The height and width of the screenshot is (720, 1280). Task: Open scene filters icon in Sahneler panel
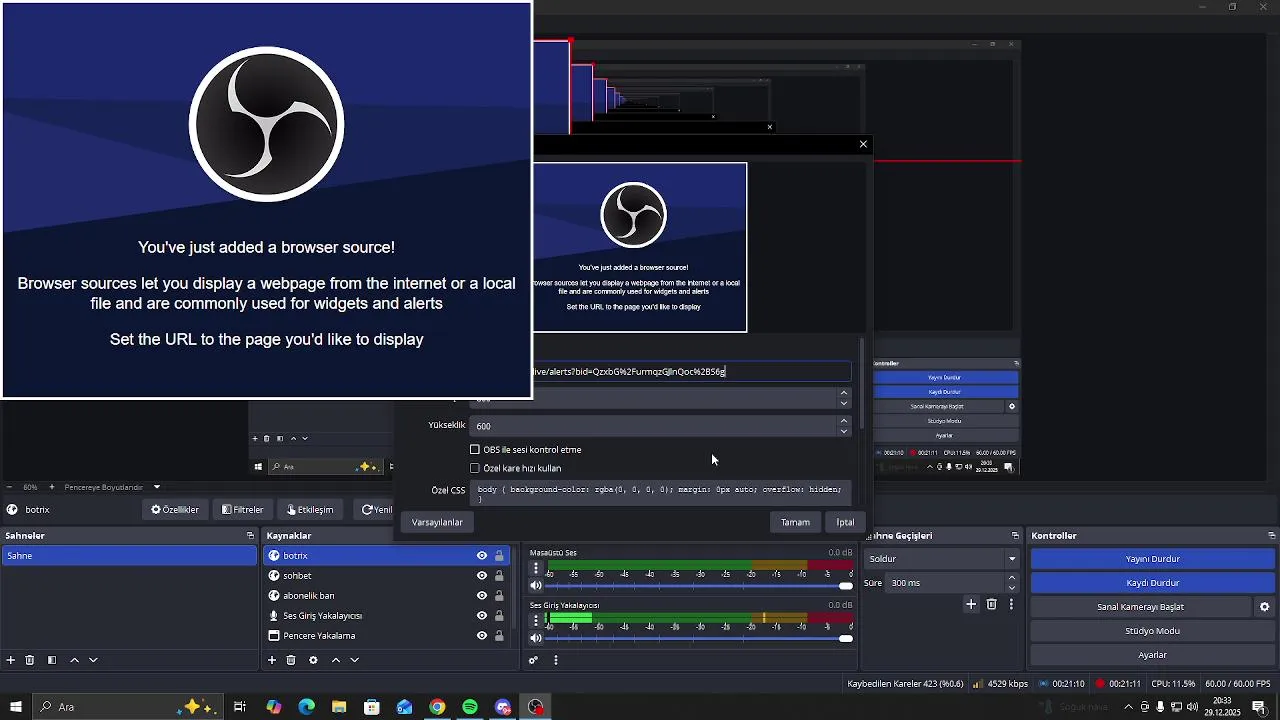52,660
